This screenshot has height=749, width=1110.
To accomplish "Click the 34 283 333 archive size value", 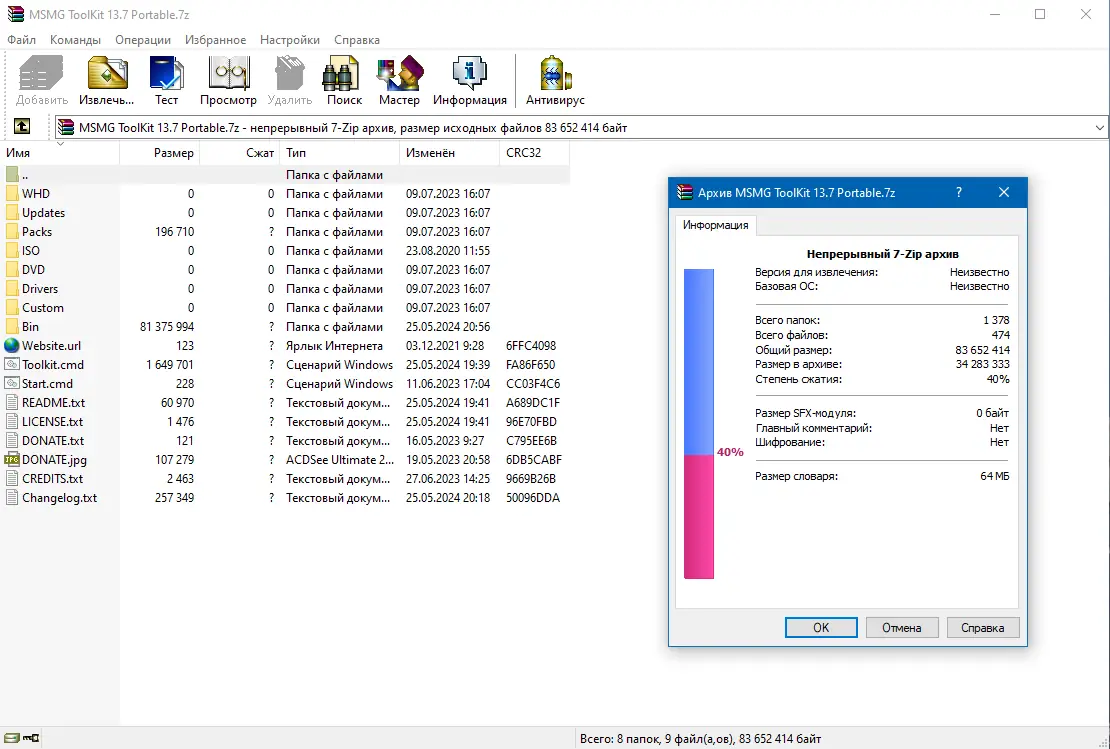I will coord(983,364).
